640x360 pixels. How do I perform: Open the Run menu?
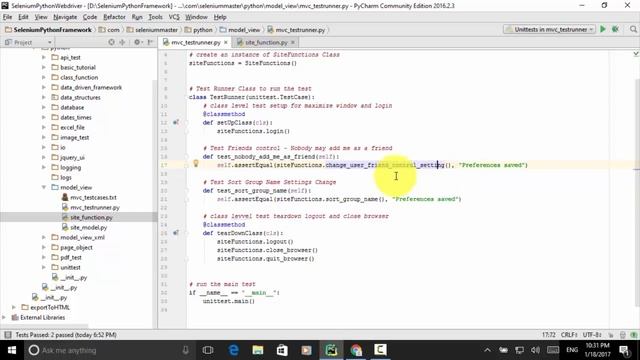(137, 17)
